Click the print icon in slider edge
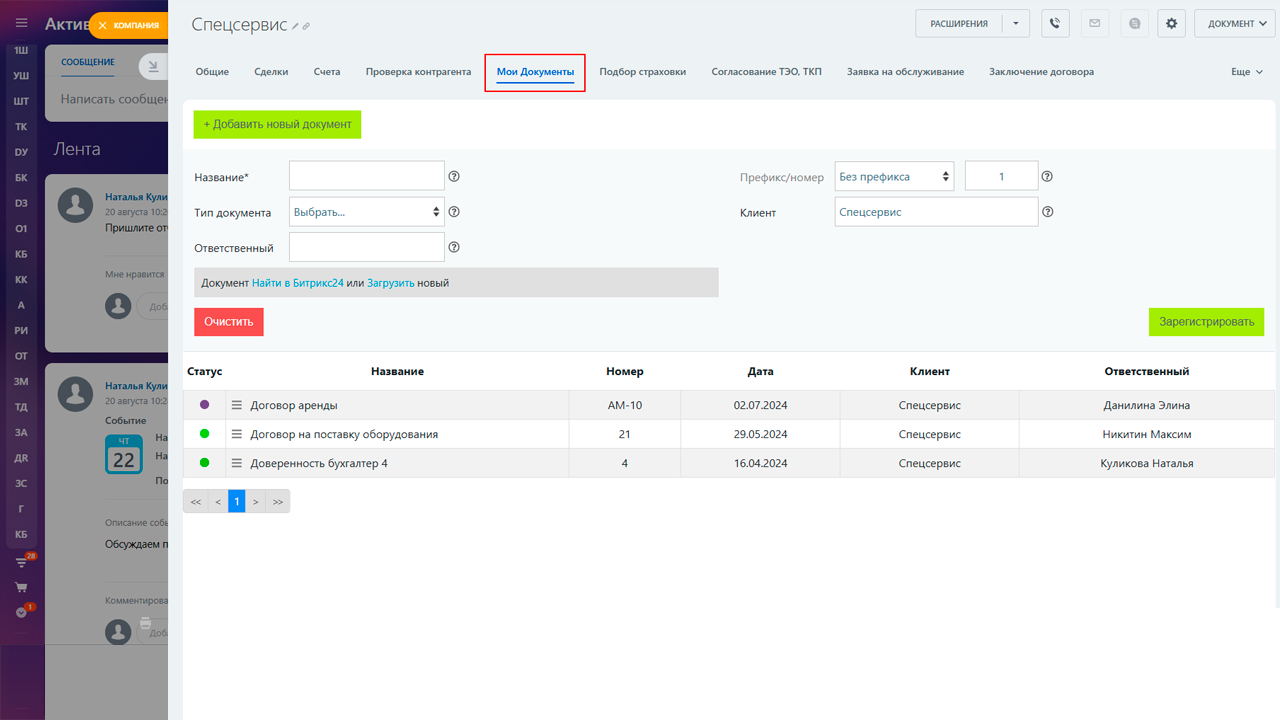Image resolution: width=1280 pixels, height=720 pixels. point(146,624)
